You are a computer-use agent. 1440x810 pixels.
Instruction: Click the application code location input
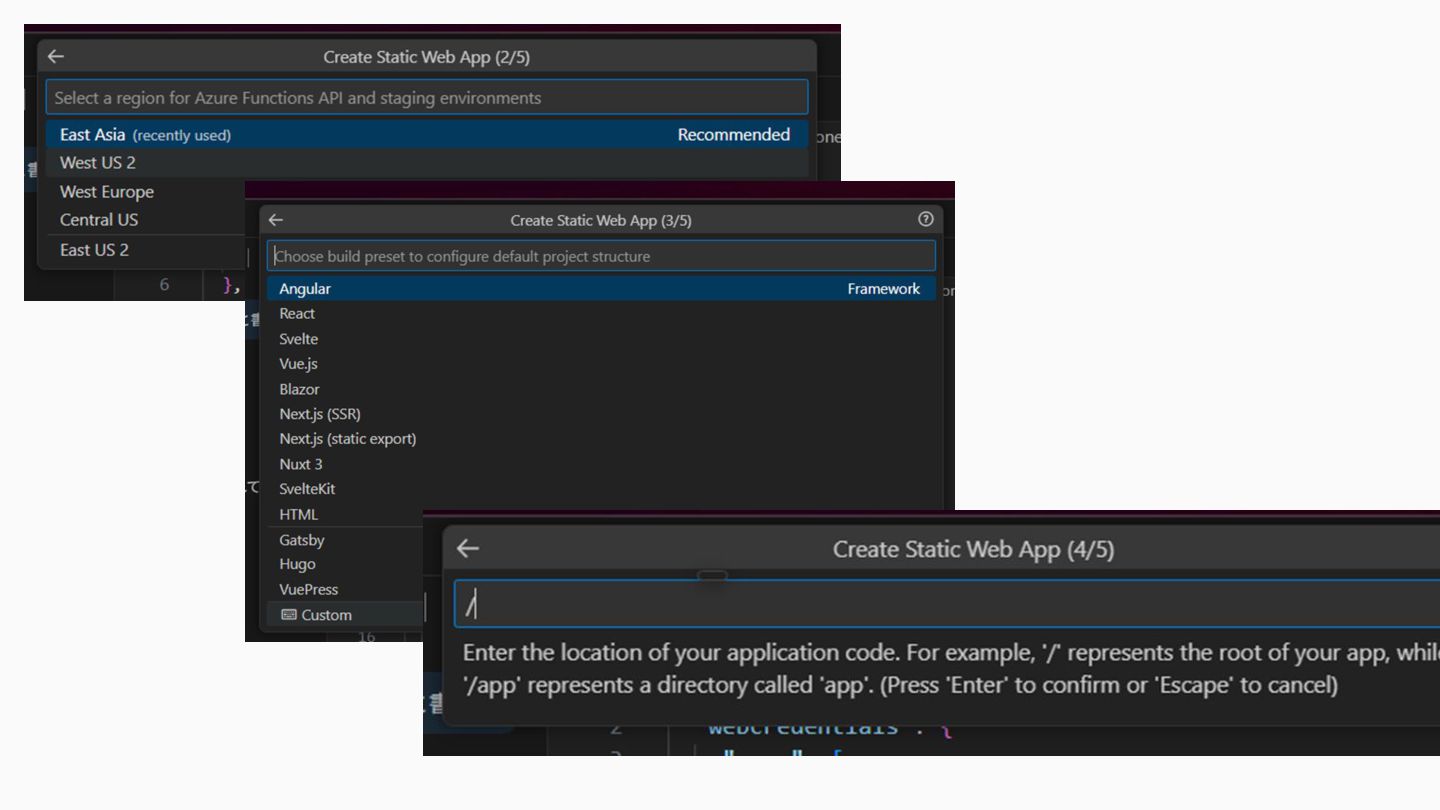tap(947, 603)
